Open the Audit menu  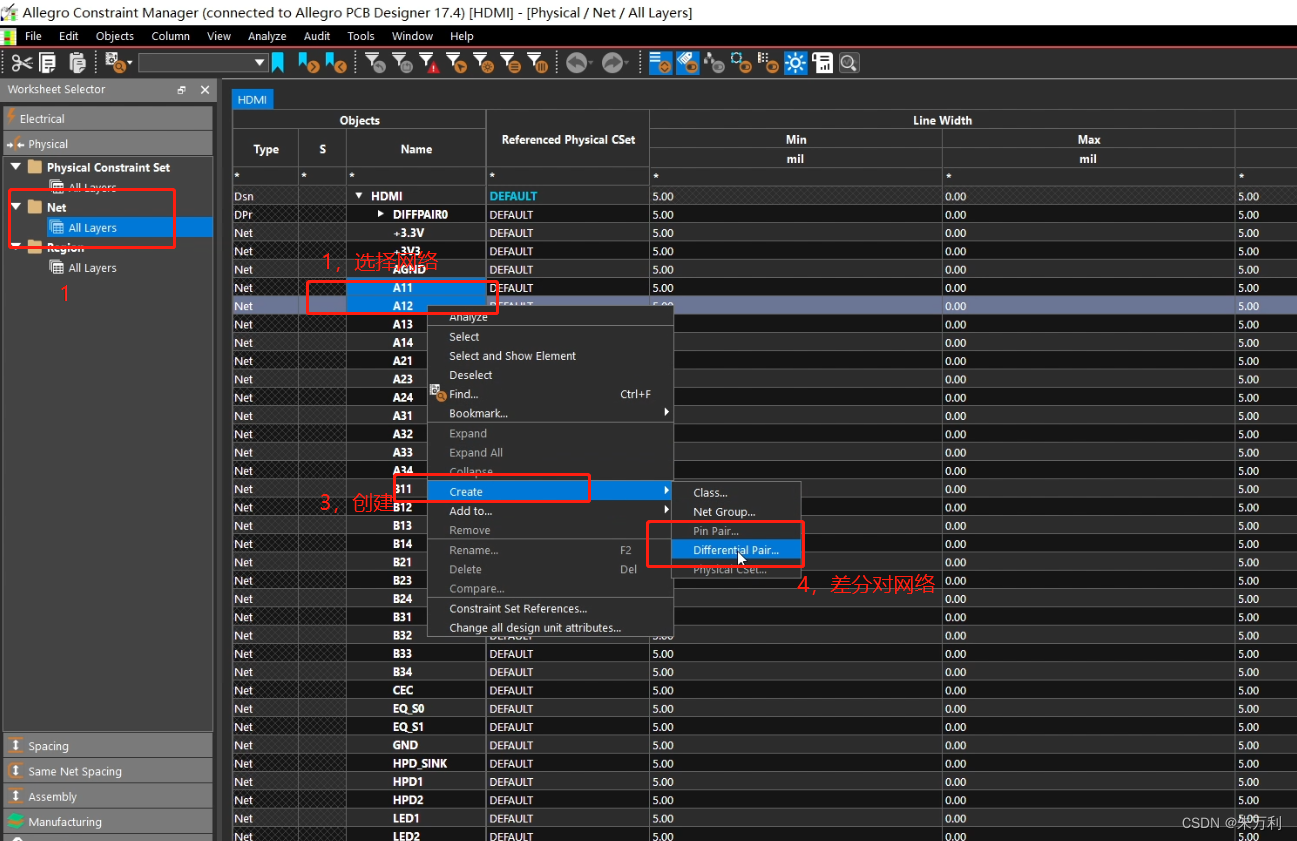317,36
